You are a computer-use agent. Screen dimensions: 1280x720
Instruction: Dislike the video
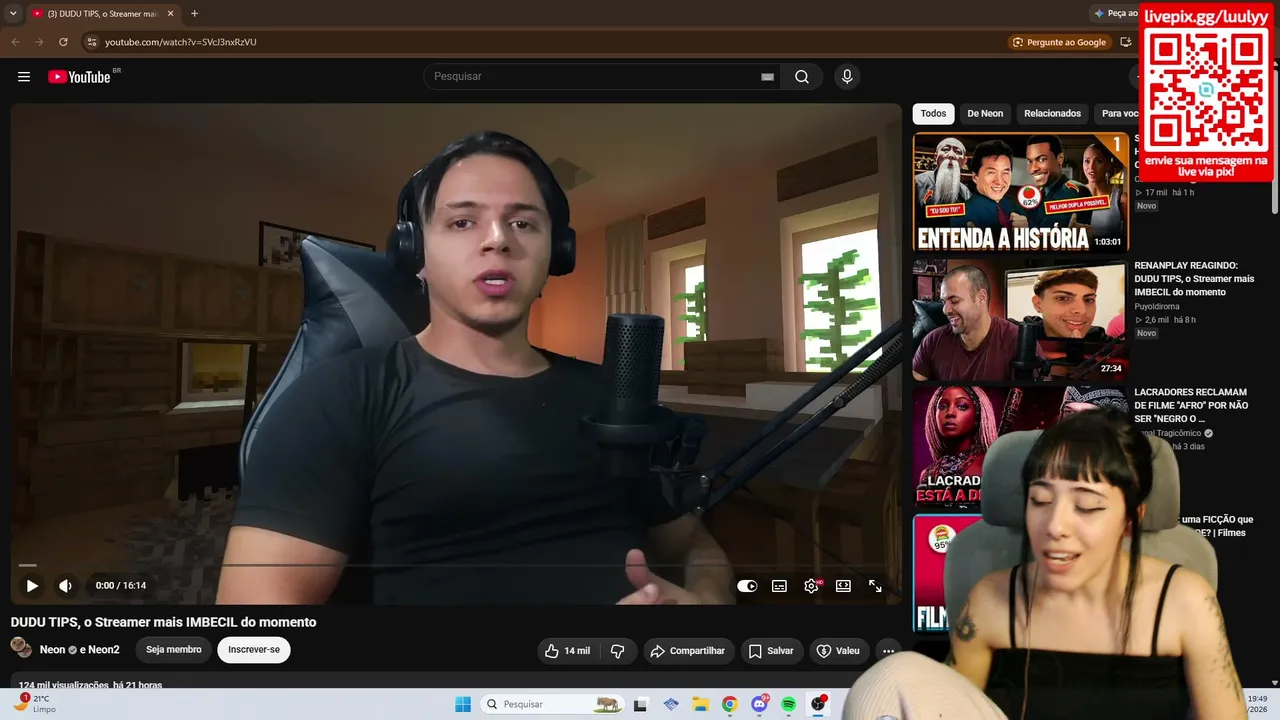click(618, 651)
